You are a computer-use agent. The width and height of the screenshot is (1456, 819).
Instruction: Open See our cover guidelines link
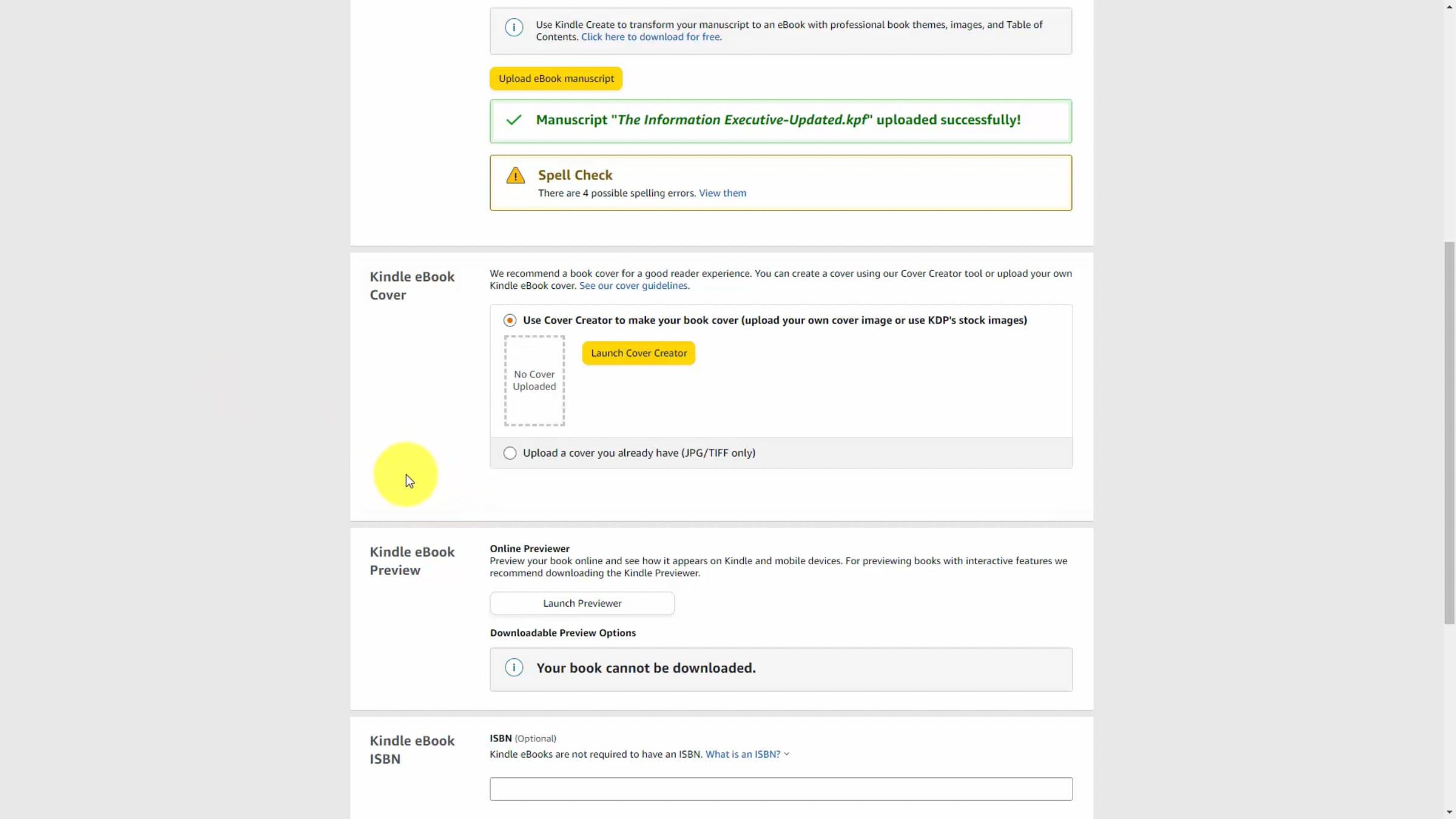pyautogui.click(x=633, y=286)
